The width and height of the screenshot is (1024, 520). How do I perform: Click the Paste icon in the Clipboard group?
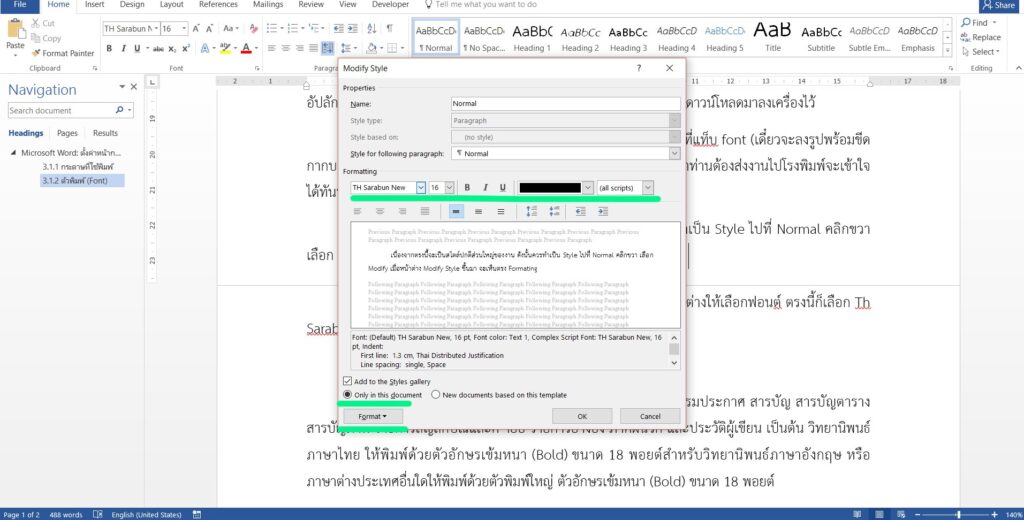[x=15, y=36]
